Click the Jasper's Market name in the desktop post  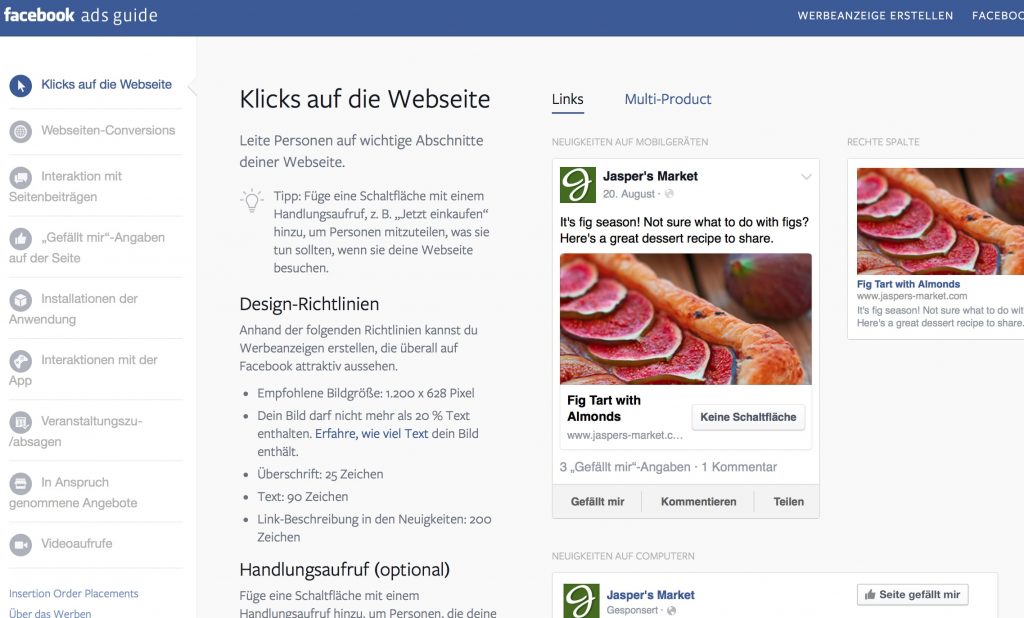coord(650,594)
